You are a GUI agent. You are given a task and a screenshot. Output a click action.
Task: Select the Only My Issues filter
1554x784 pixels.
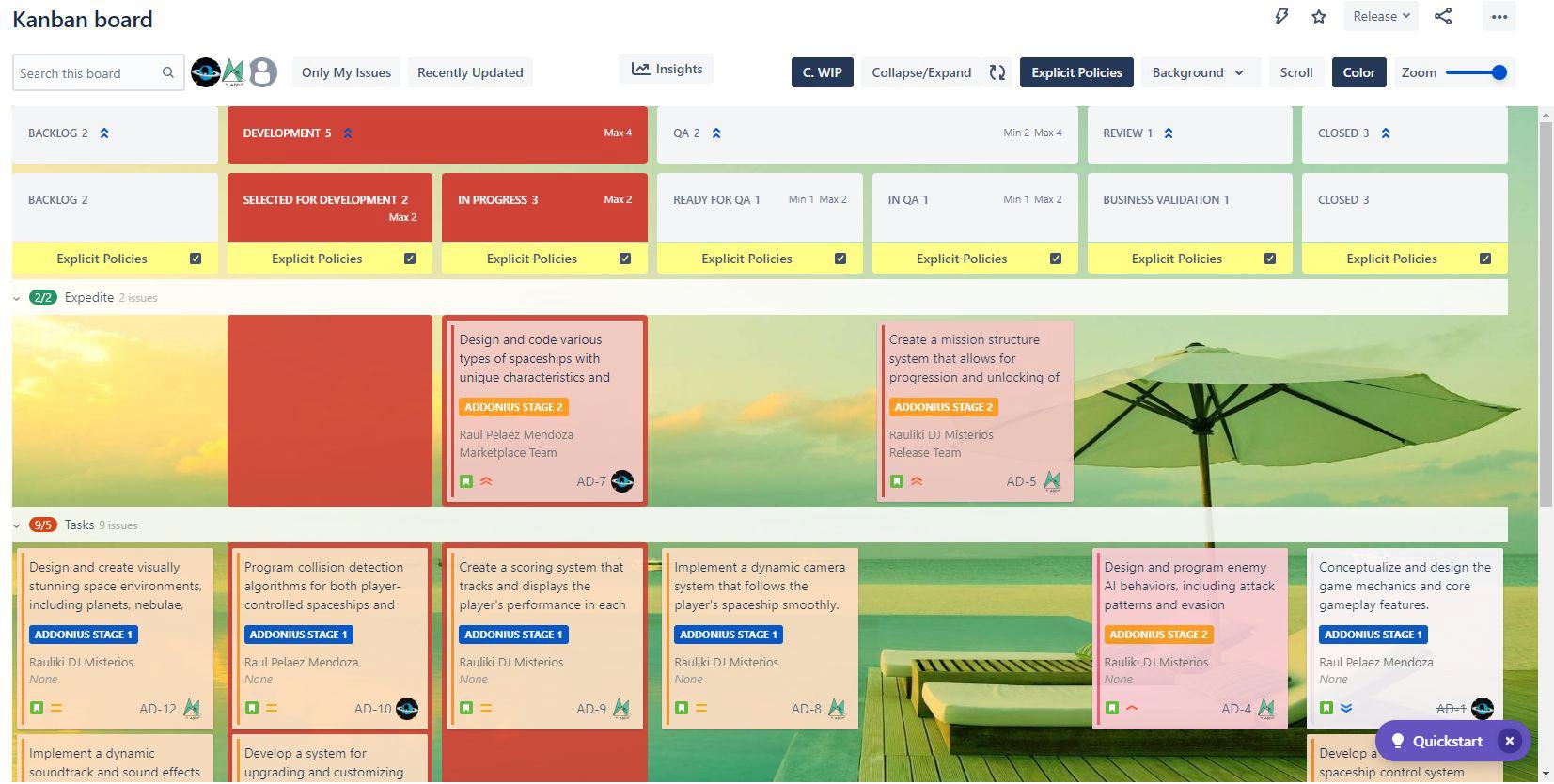346,72
